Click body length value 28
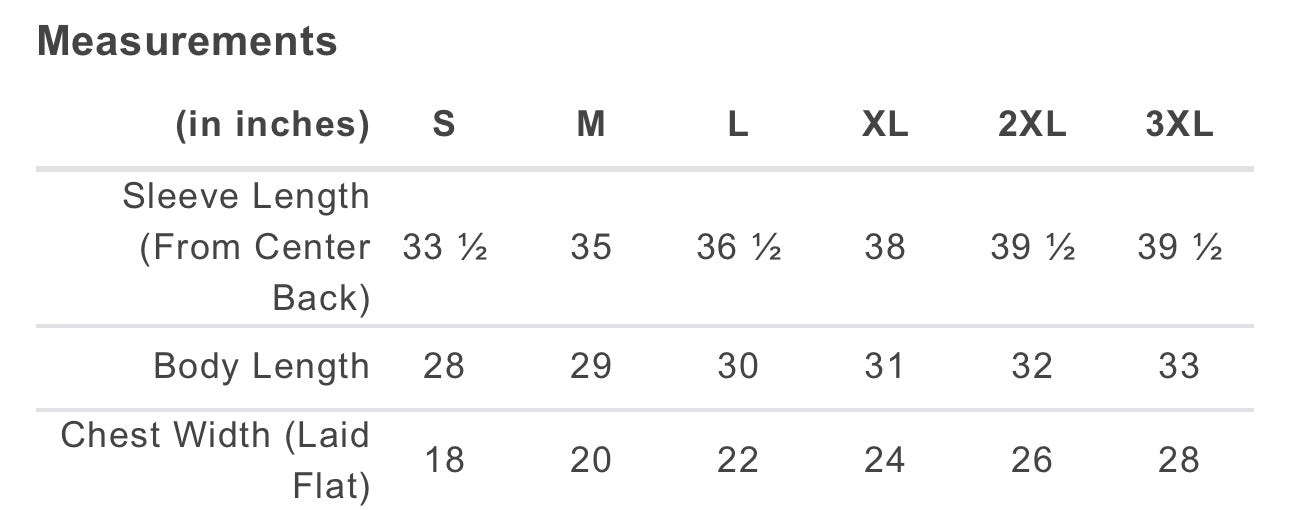 (444, 366)
